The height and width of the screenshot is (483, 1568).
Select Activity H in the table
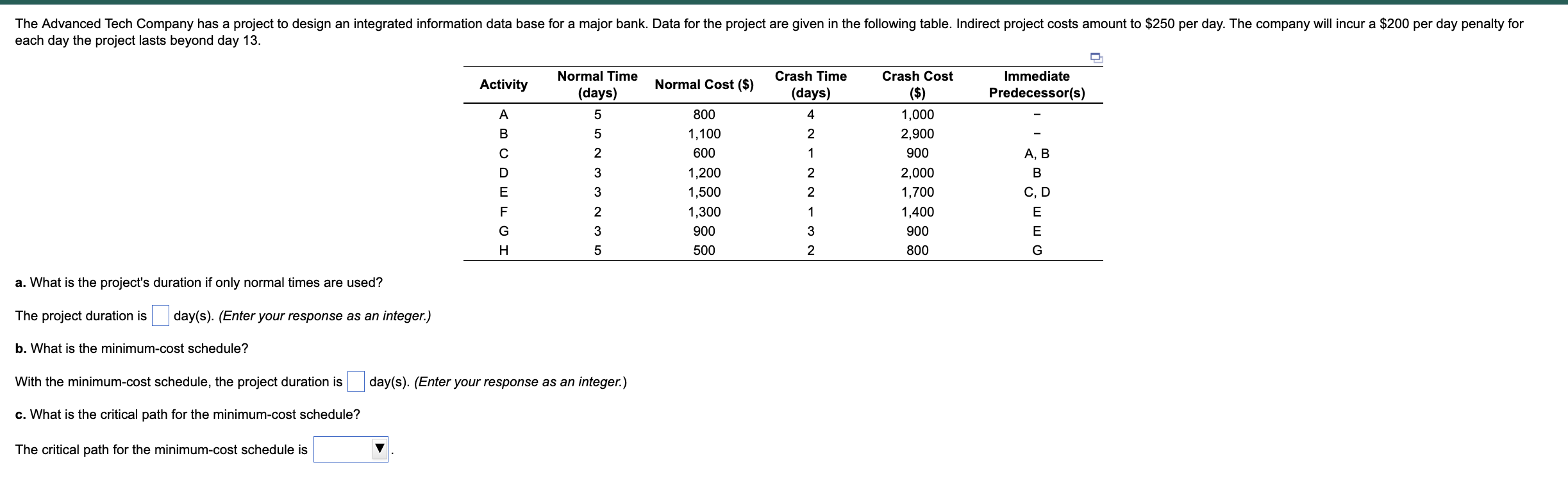(x=503, y=250)
